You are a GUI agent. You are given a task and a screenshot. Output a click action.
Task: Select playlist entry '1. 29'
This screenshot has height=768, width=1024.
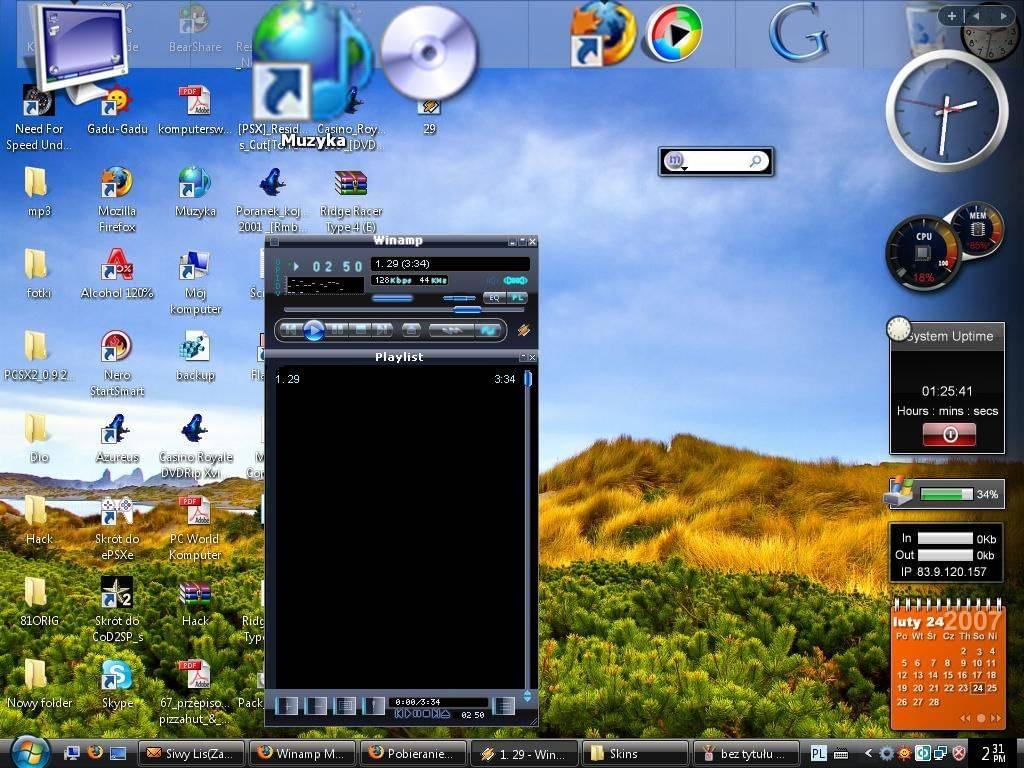pos(396,379)
